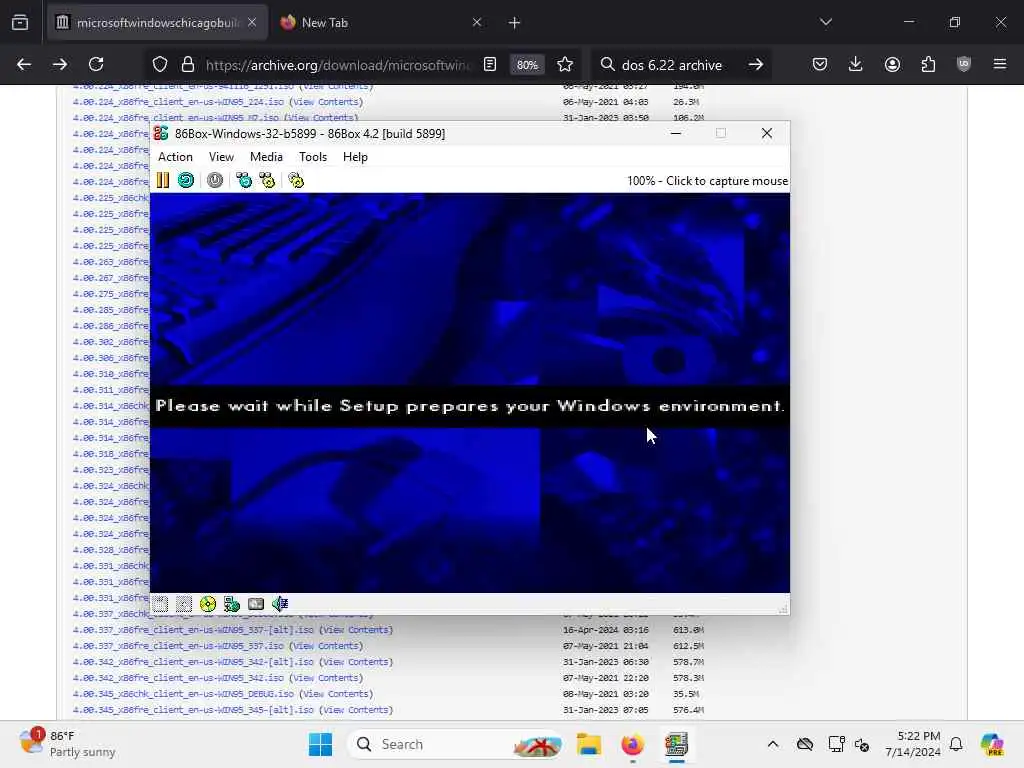Image resolution: width=1024 pixels, height=768 pixels.
Task: Open the Action menu in 86Box
Action: (175, 157)
